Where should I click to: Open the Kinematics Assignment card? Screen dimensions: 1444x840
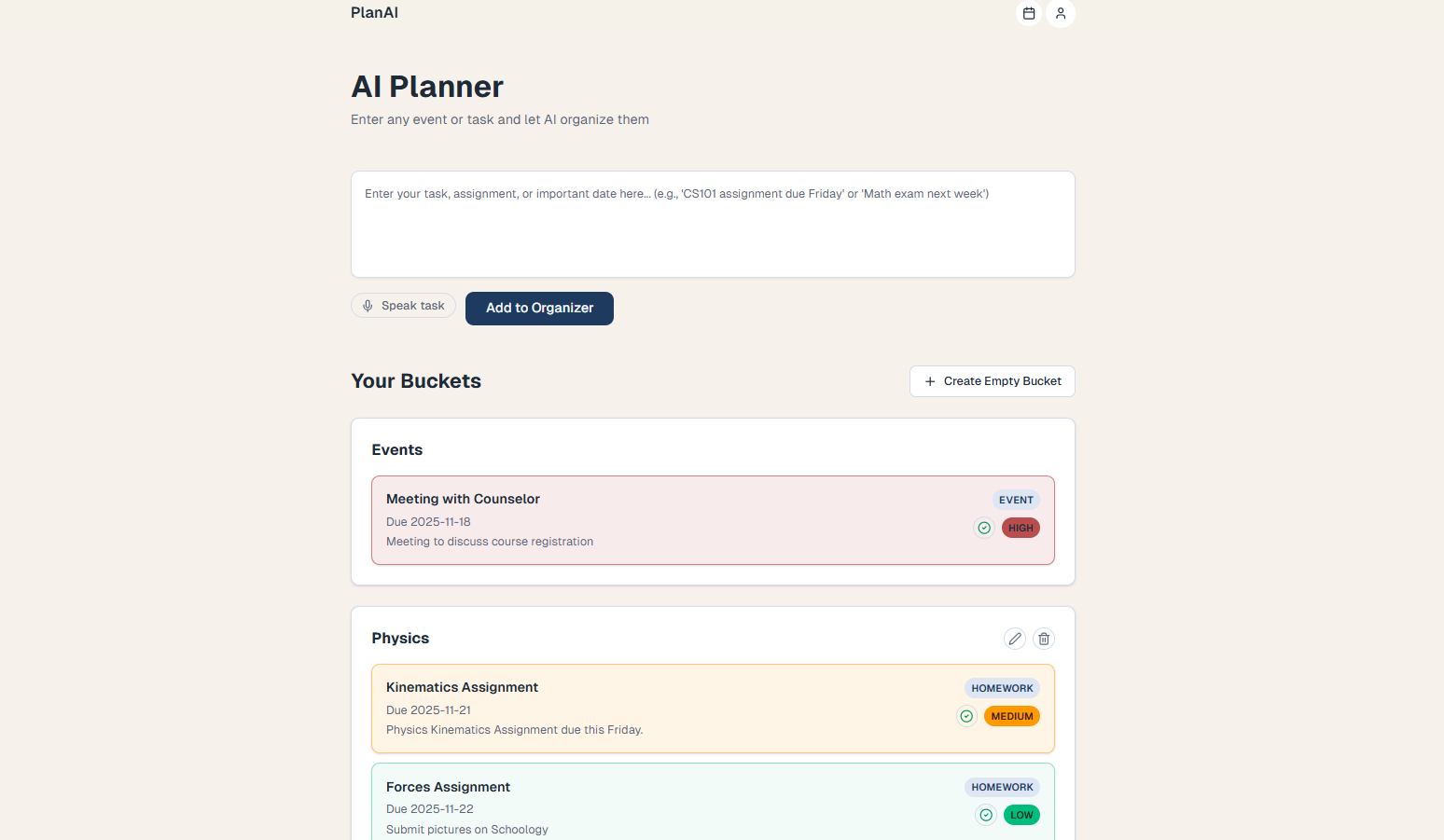[x=653, y=709]
